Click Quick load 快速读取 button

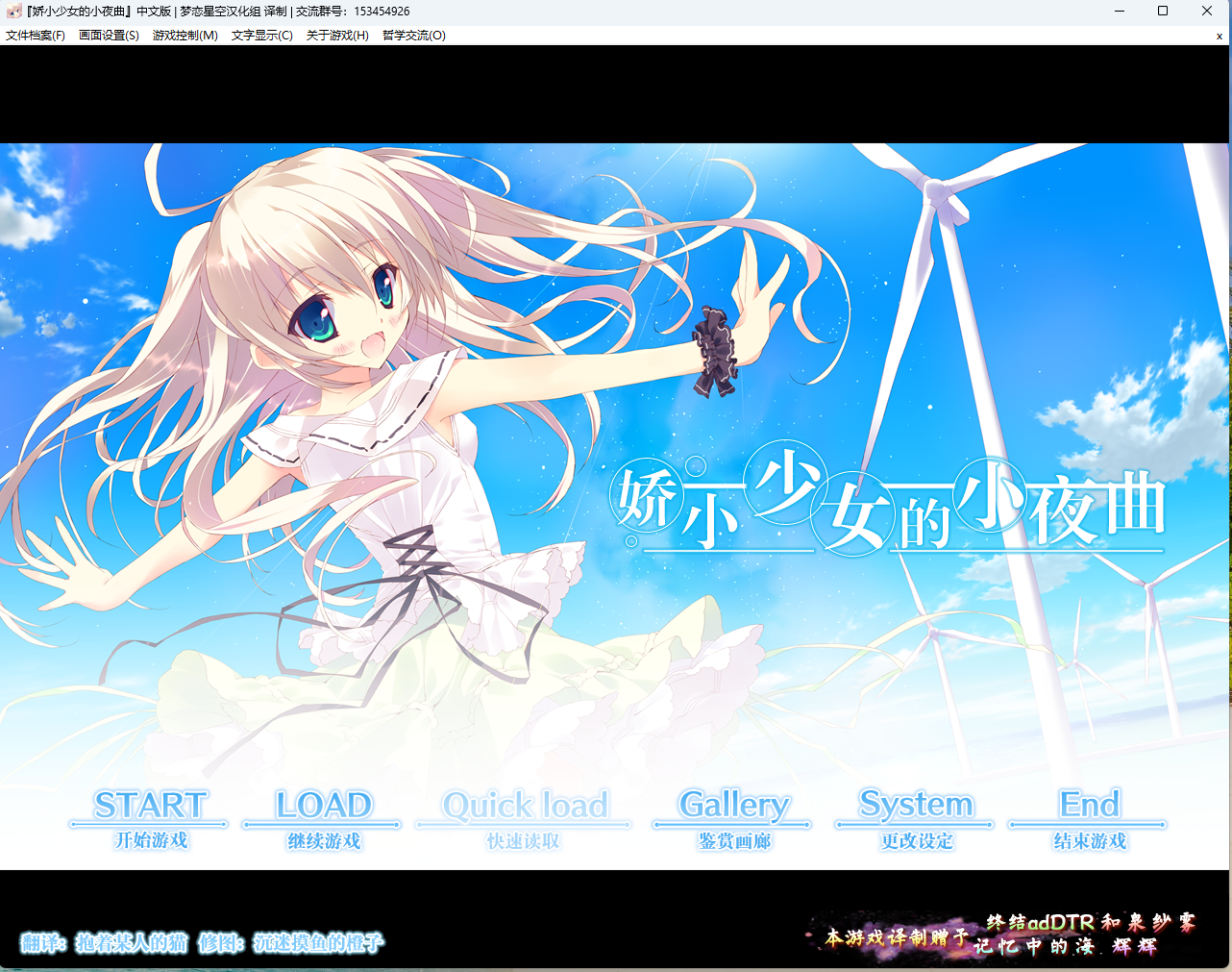524,819
